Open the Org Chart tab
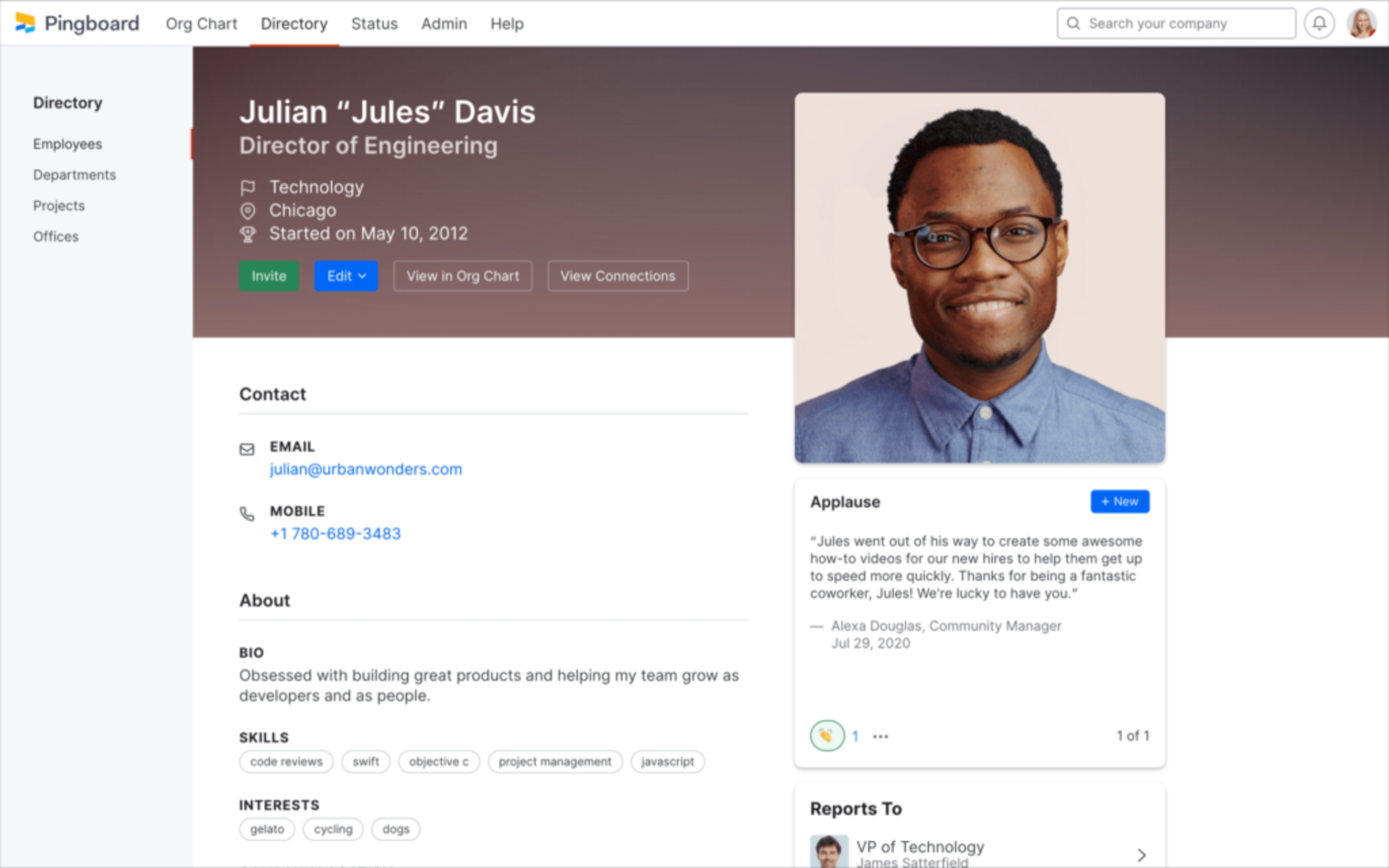The height and width of the screenshot is (868, 1389). click(200, 23)
